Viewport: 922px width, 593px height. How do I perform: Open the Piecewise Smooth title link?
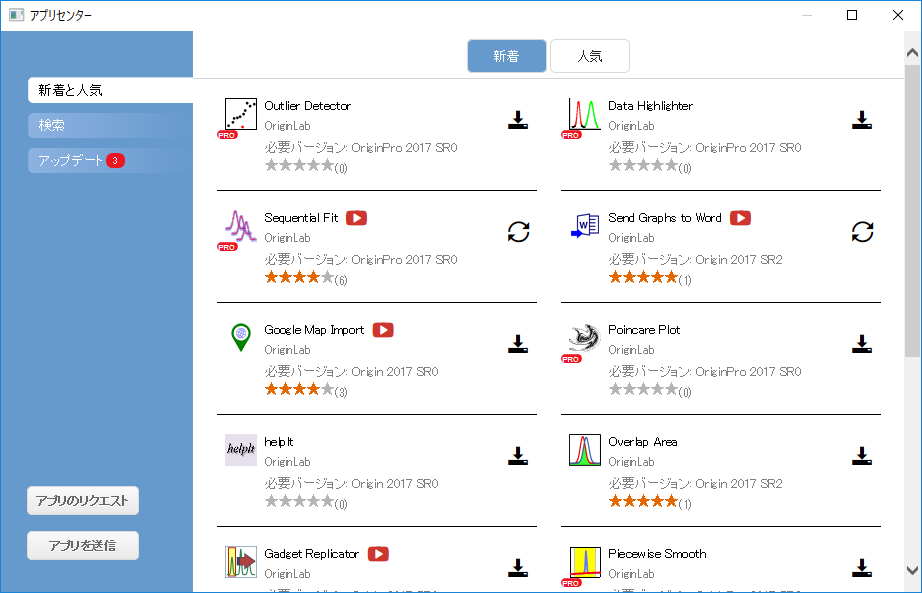(657, 554)
